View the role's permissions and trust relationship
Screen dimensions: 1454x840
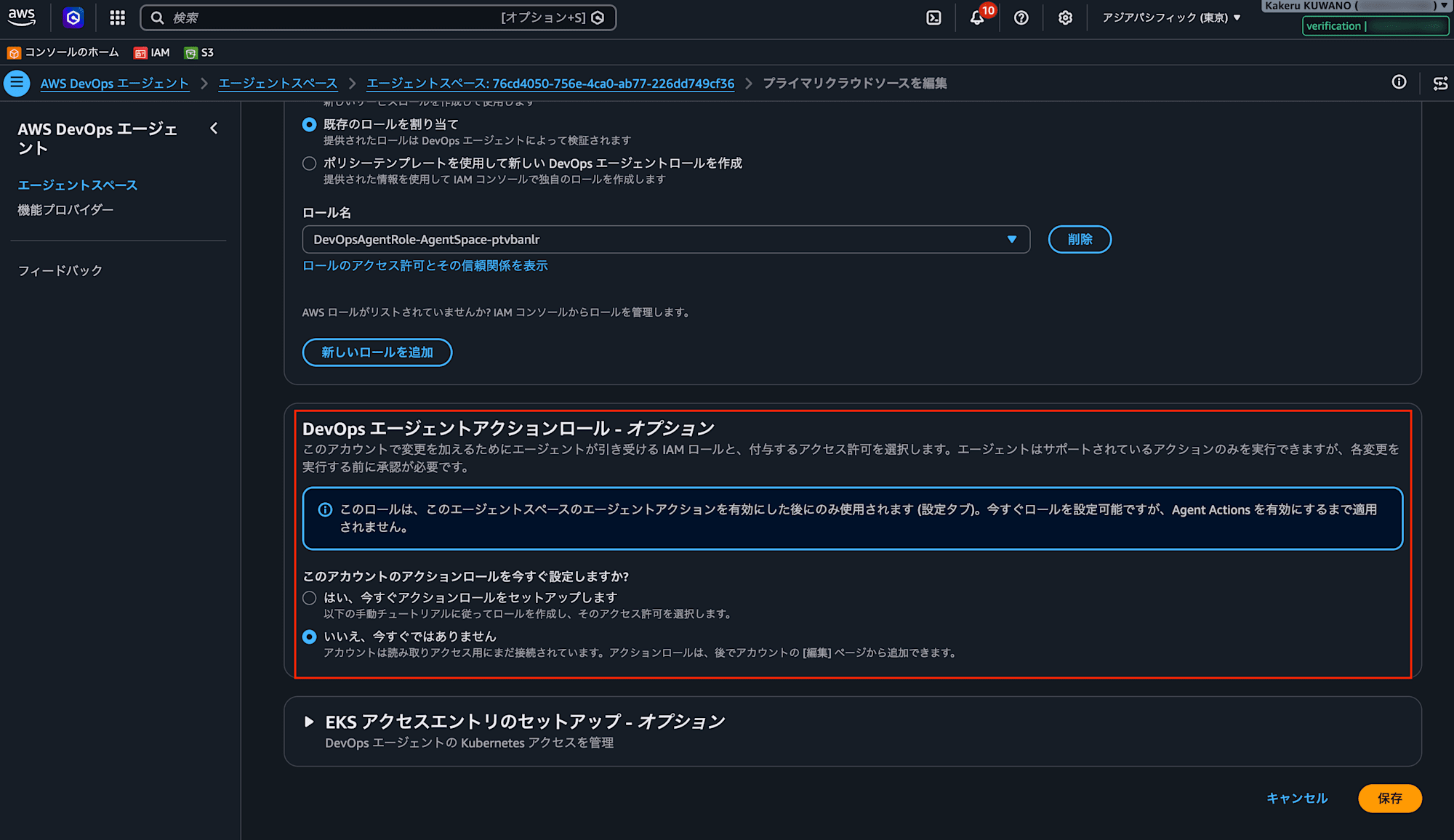(425, 266)
